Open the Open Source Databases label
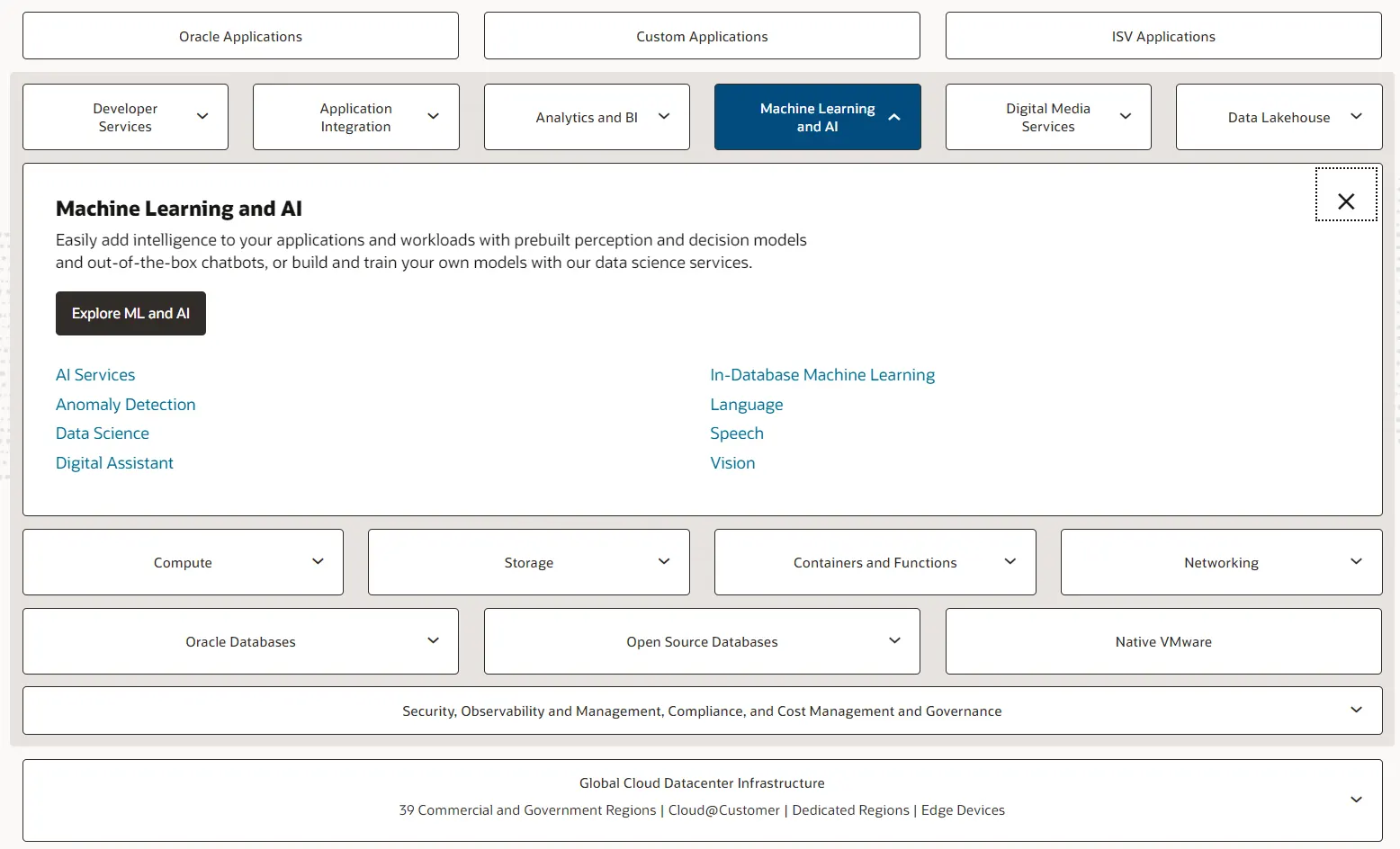The image size is (1400, 849). (702, 641)
